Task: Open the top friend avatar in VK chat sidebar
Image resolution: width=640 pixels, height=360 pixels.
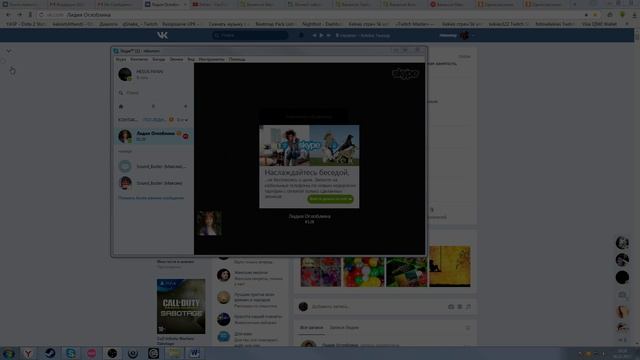Action: (x=622, y=243)
